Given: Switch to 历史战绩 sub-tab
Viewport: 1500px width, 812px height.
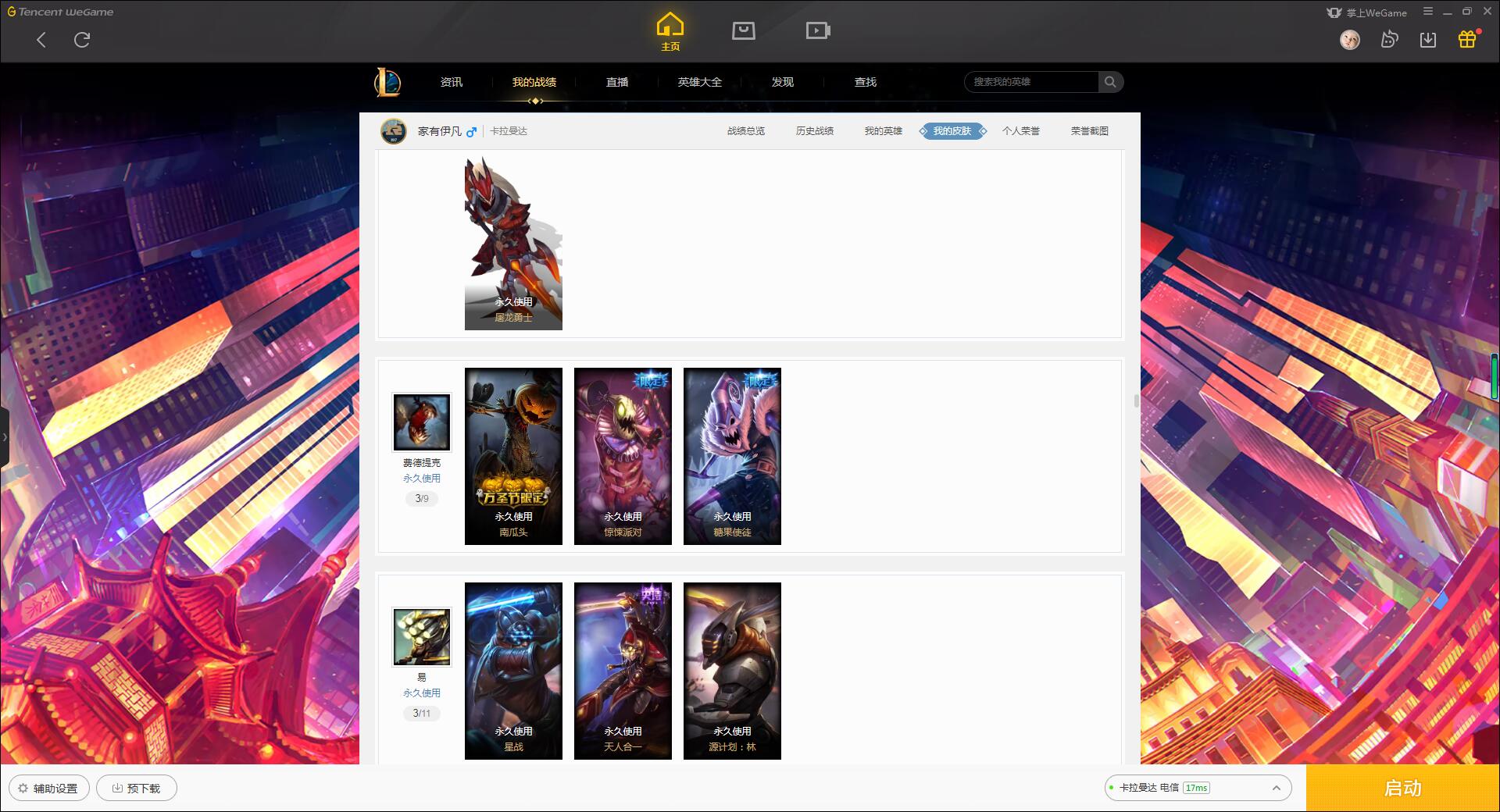Looking at the screenshot, I should (815, 131).
